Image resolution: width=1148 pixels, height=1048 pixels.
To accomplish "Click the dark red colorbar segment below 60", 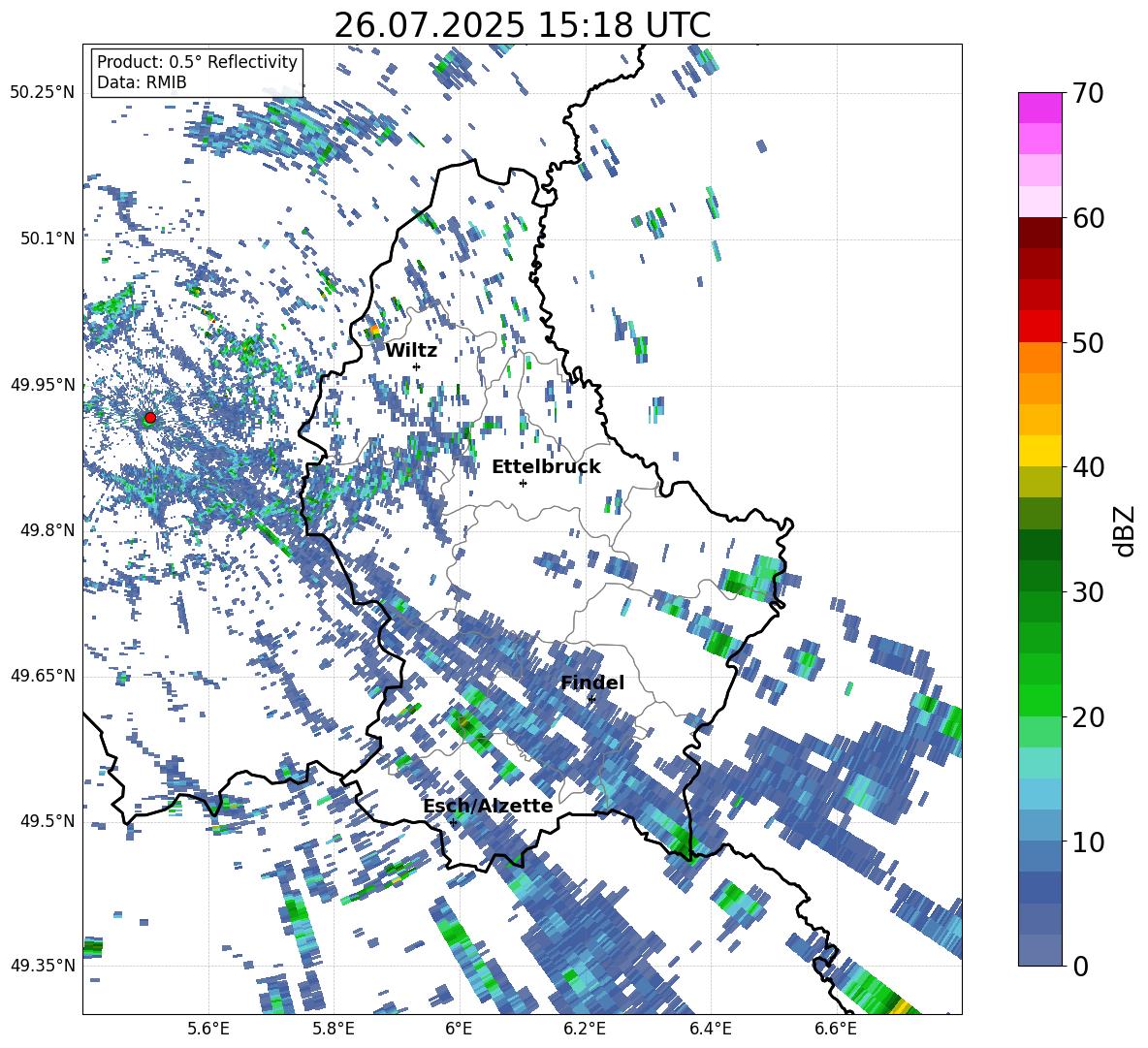I will tap(1039, 233).
